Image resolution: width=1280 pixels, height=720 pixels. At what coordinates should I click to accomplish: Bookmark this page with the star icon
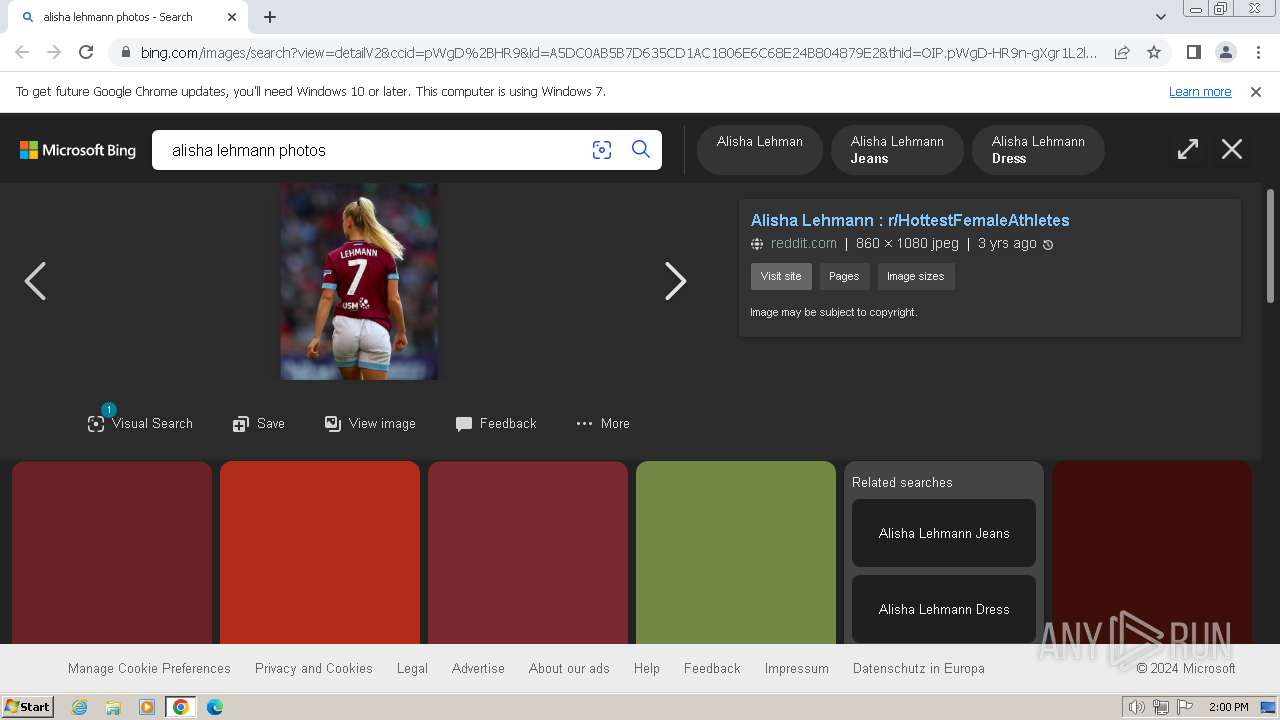tap(1154, 52)
